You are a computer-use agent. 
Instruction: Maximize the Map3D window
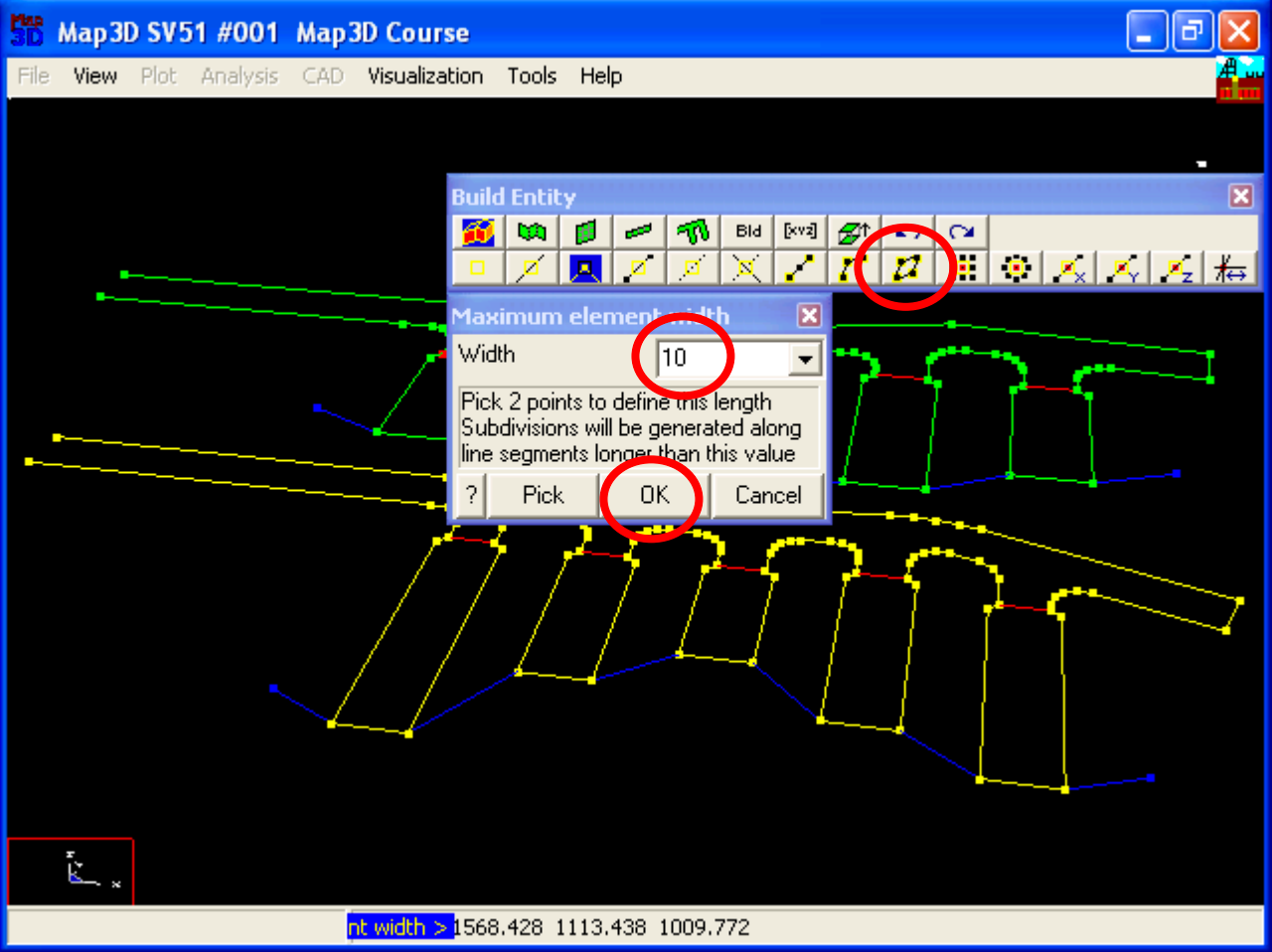click(x=1192, y=32)
